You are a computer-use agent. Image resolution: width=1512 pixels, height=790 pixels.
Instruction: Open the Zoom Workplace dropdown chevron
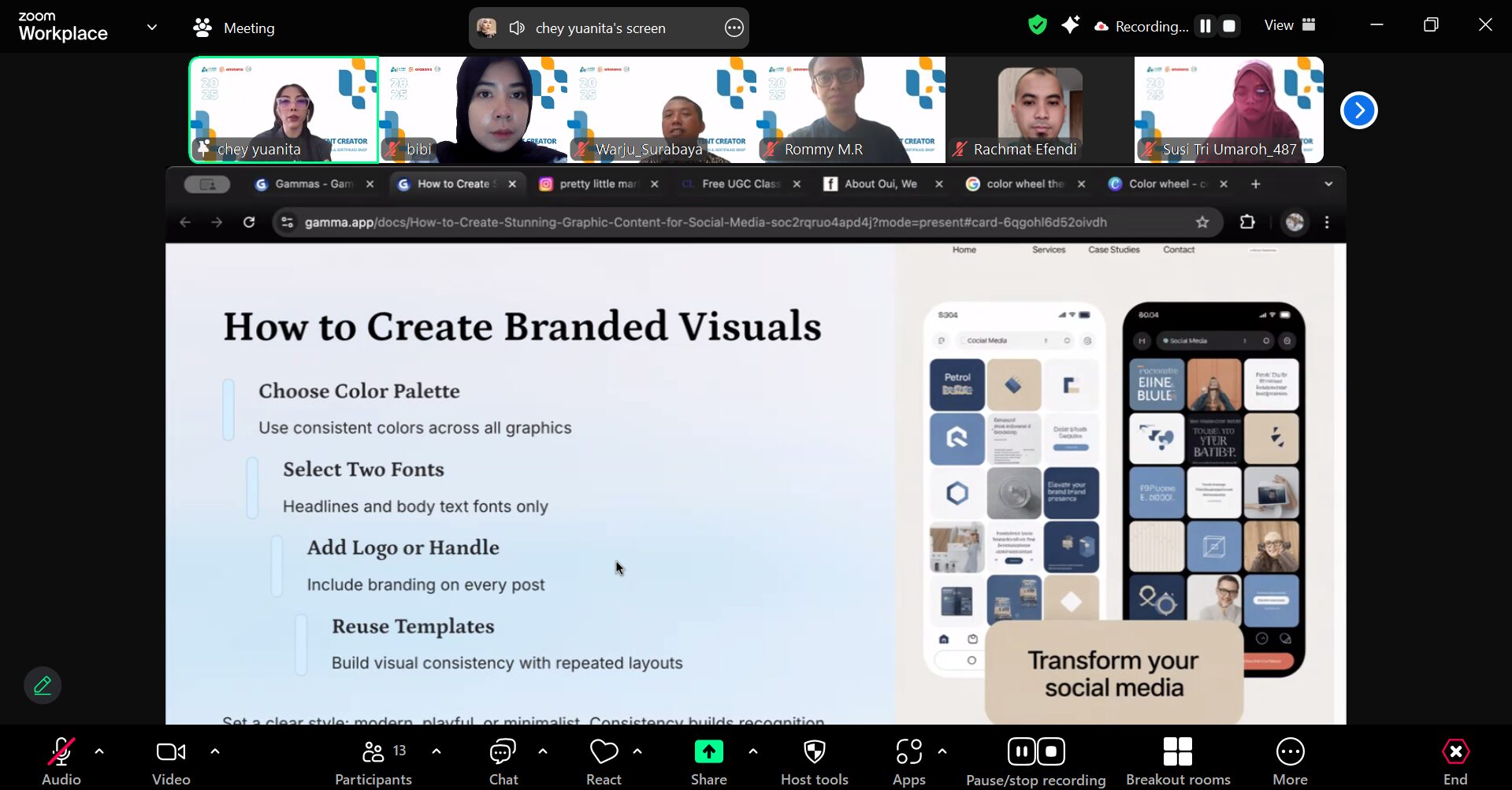click(152, 28)
